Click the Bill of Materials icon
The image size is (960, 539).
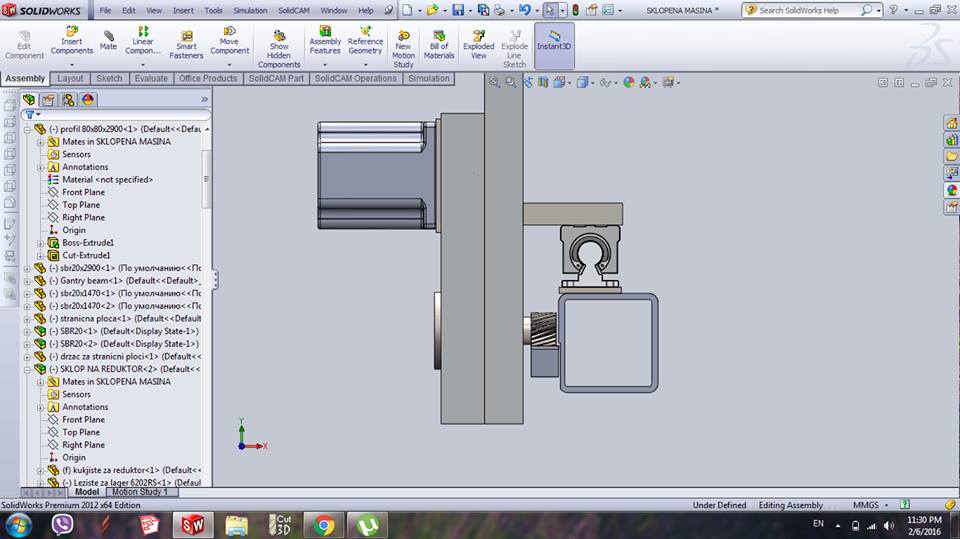(x=439, y=44)
